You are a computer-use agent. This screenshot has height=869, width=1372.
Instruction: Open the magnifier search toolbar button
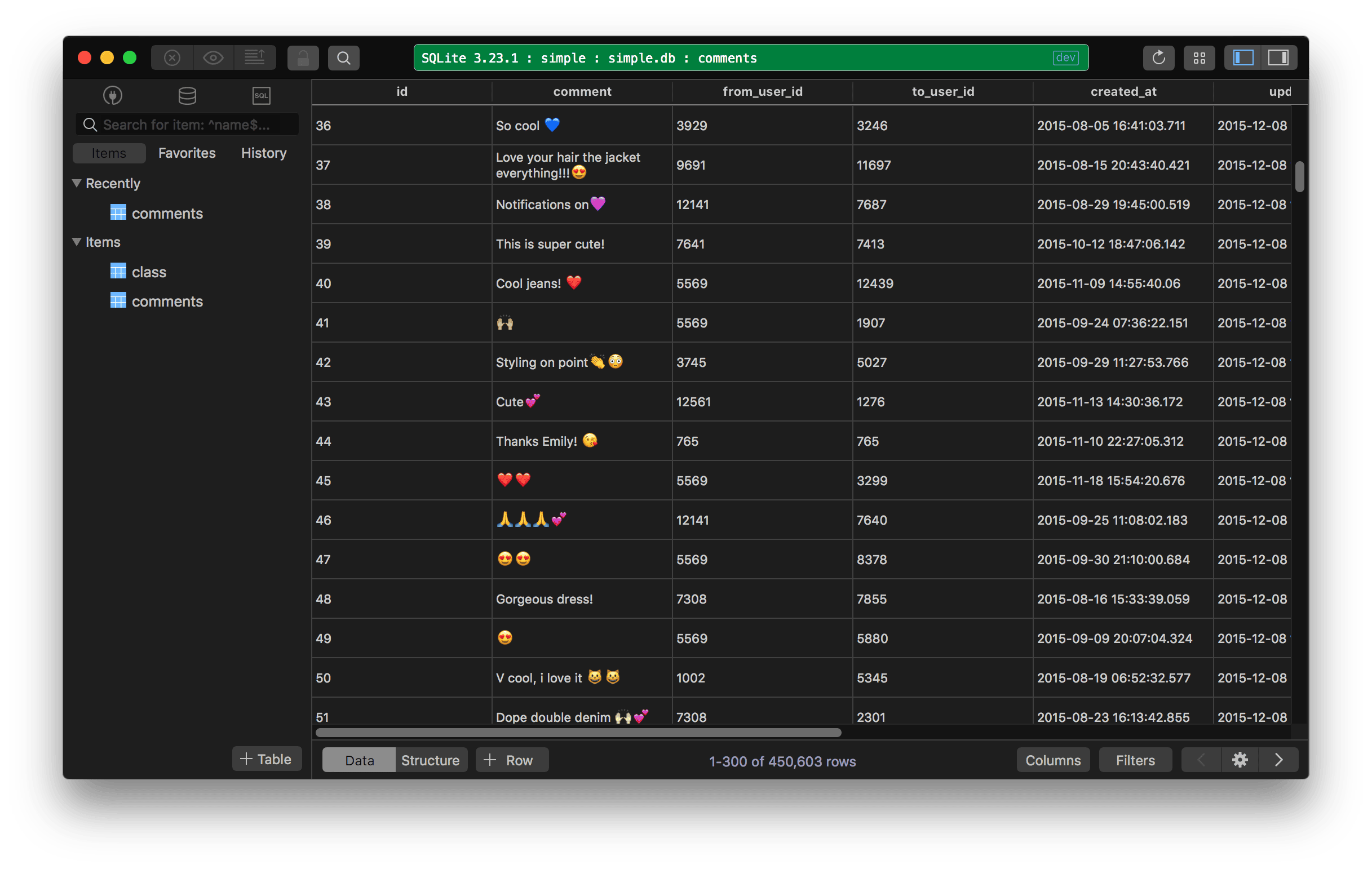coord(344,57)
